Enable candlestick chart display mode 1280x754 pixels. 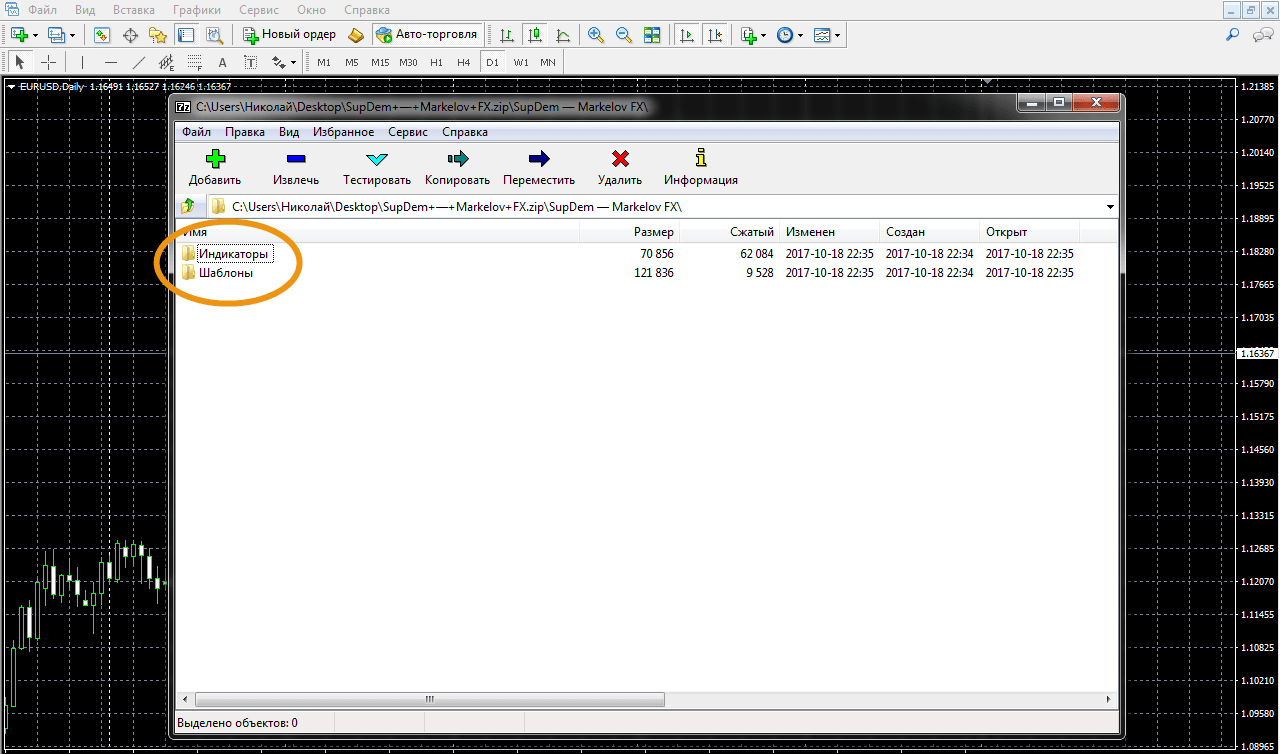point(535,35)
